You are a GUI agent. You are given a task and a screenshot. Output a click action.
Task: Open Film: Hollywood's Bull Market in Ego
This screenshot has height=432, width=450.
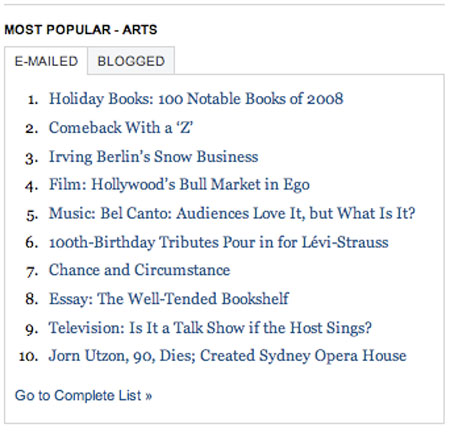pyautogui.click(x=179, y=185)
